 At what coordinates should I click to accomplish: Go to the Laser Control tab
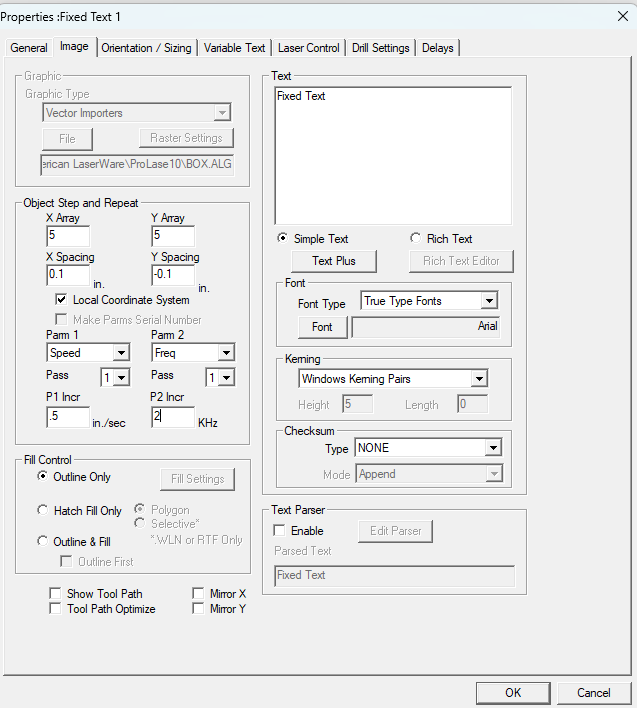pos(308,48)
